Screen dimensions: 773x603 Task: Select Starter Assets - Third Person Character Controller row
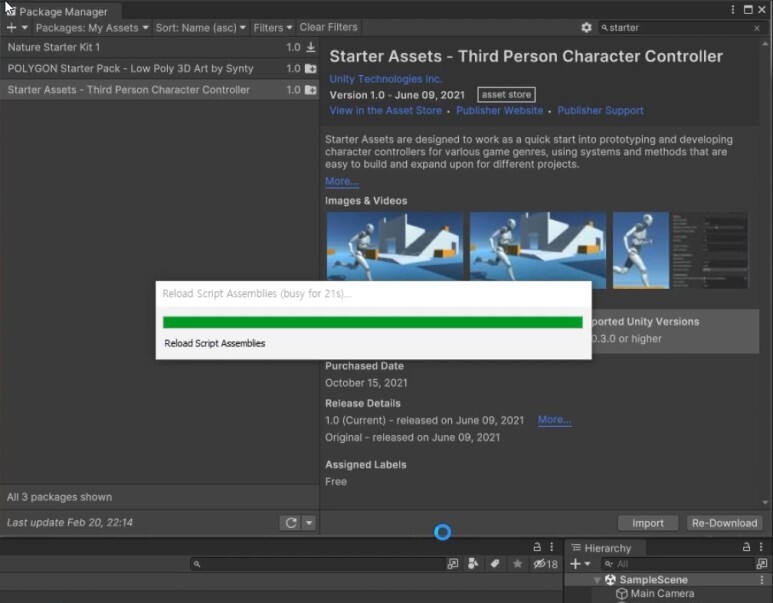(159, 90)
